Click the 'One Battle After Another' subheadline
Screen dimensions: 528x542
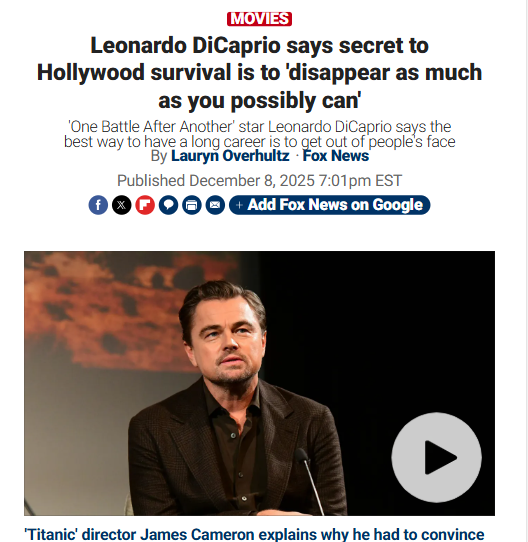coord(259,134)
